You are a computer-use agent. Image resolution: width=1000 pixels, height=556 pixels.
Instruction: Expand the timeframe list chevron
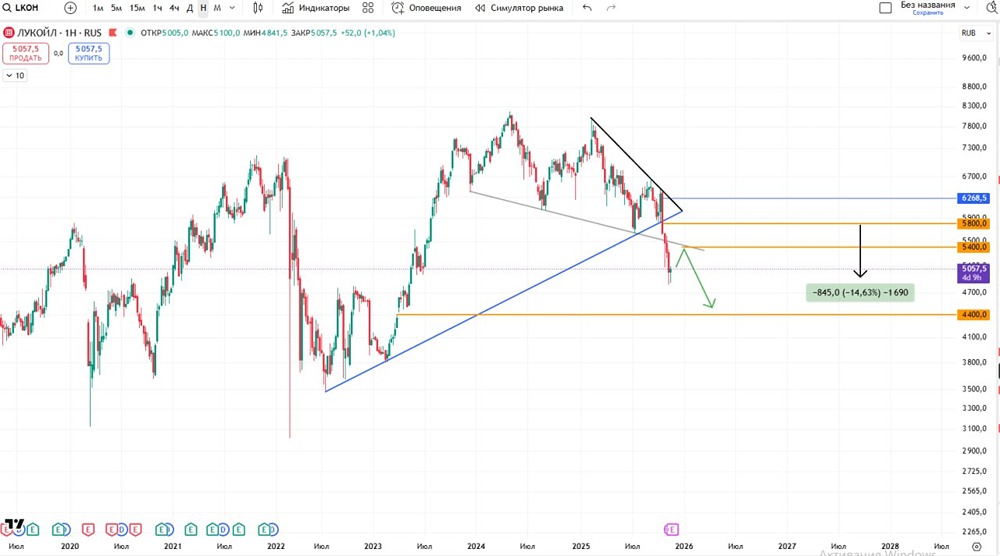232,8
